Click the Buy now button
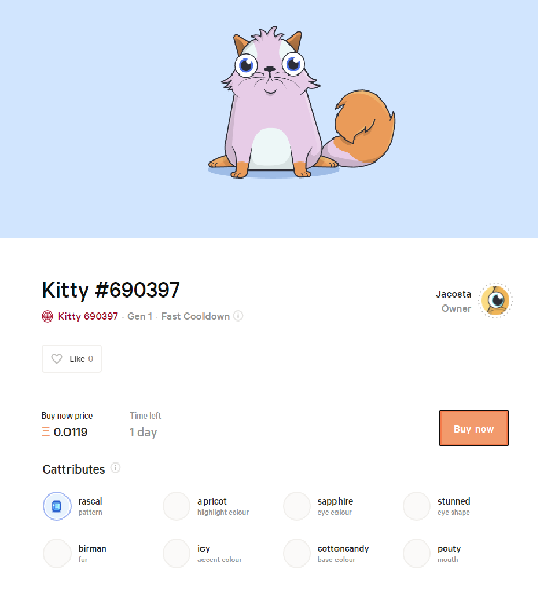 474,428
